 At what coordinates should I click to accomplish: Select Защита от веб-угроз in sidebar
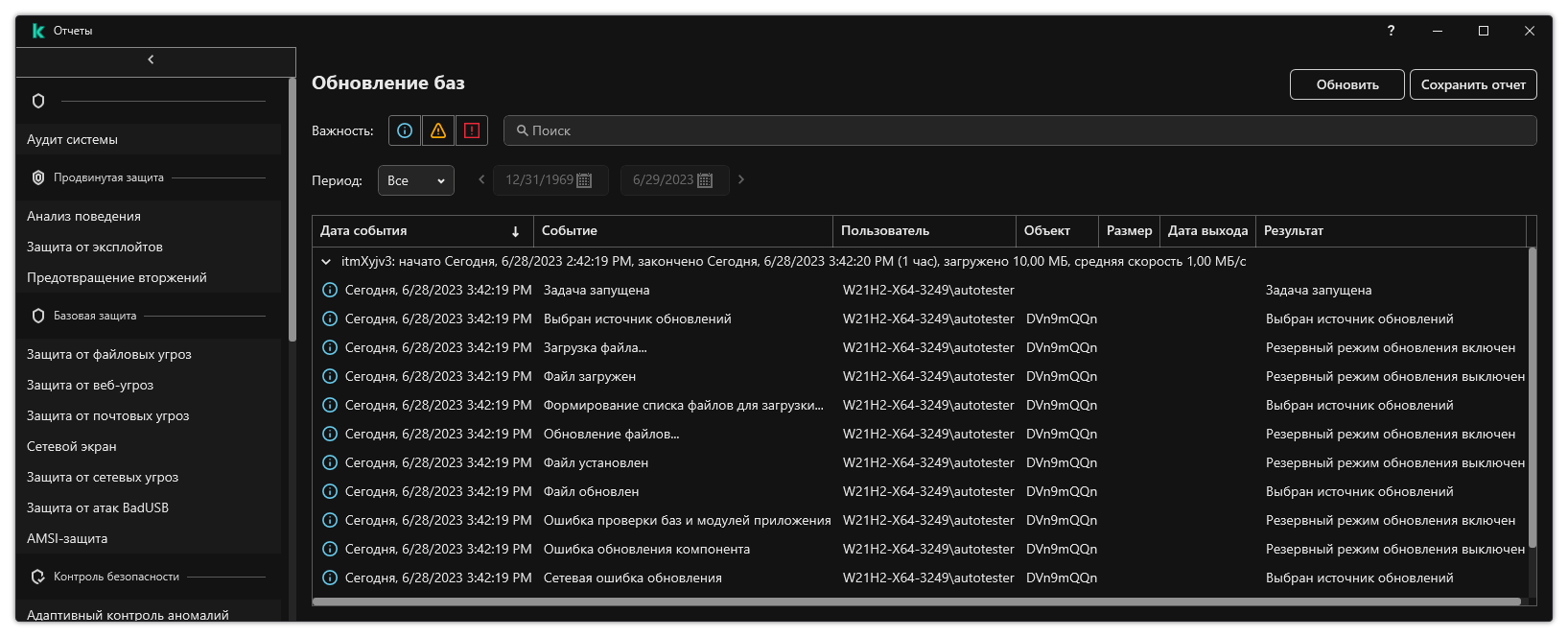tap(90, 385)
